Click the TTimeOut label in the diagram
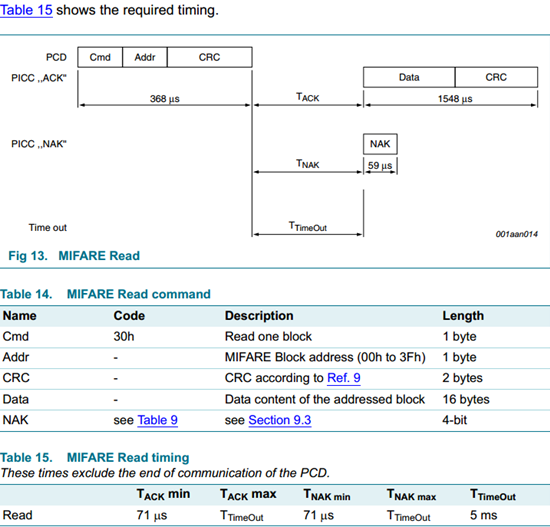The height and width of the screenshot is (527, 550). (308, 227)
